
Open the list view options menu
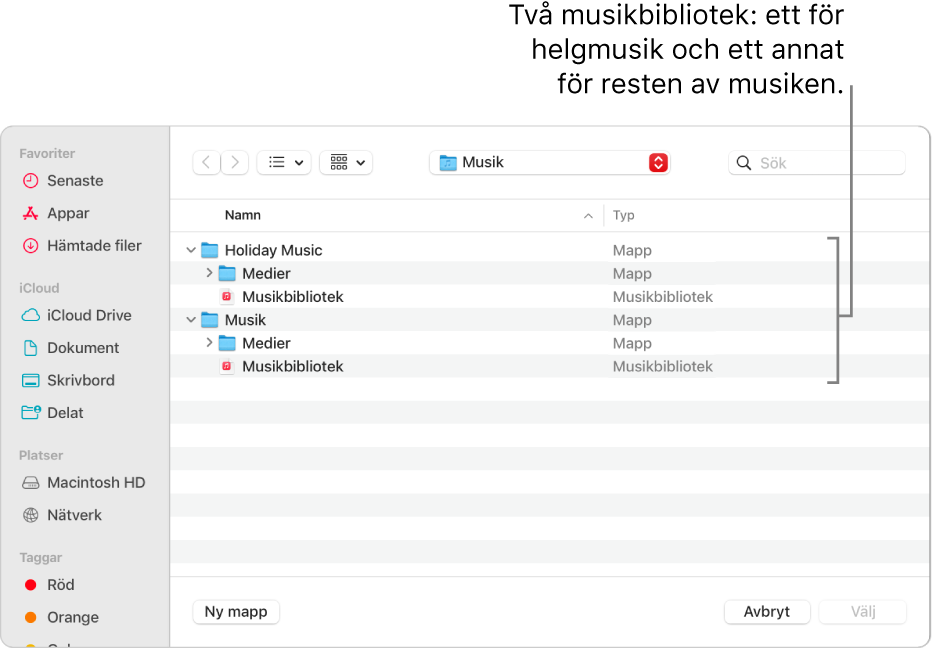[285, 161]
